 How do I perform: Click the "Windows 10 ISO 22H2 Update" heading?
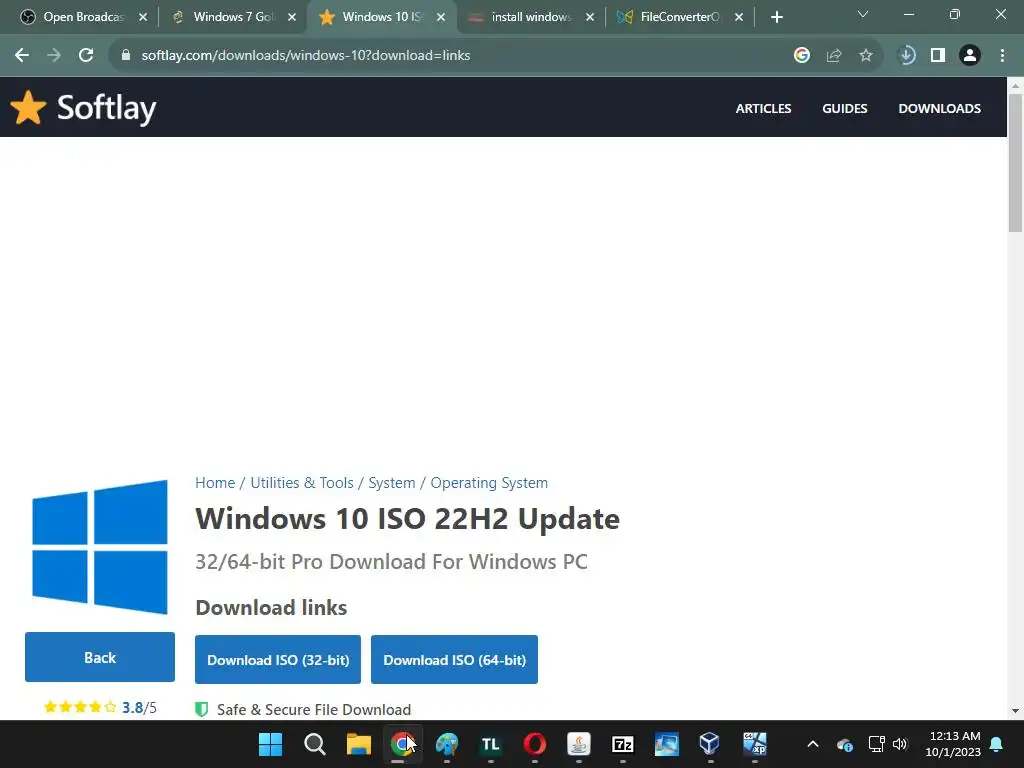click(x=408, y=519)
